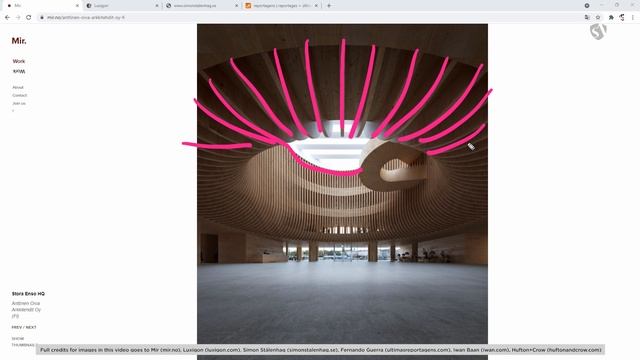The image size is (640, 360).
Task: Close the reportagens tab
Action: coord(316,6)
